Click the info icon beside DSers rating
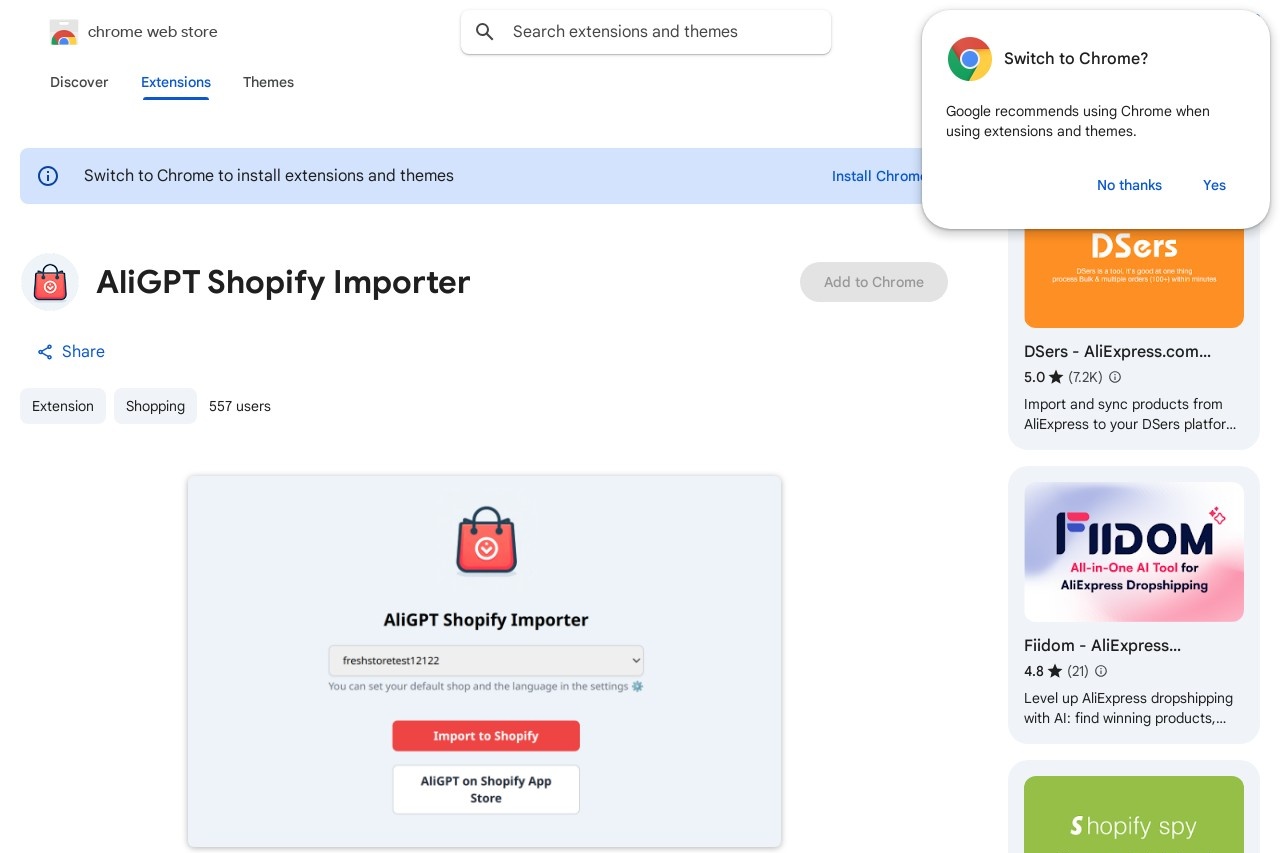Screen dimensions: 1280x853 [1115, 377]
